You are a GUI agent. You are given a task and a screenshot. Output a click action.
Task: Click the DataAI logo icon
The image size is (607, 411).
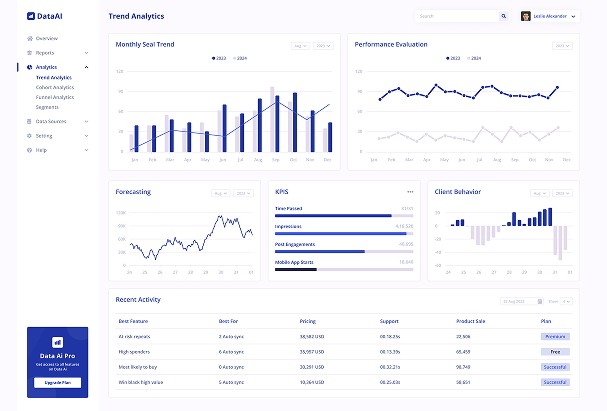[30, 16]
